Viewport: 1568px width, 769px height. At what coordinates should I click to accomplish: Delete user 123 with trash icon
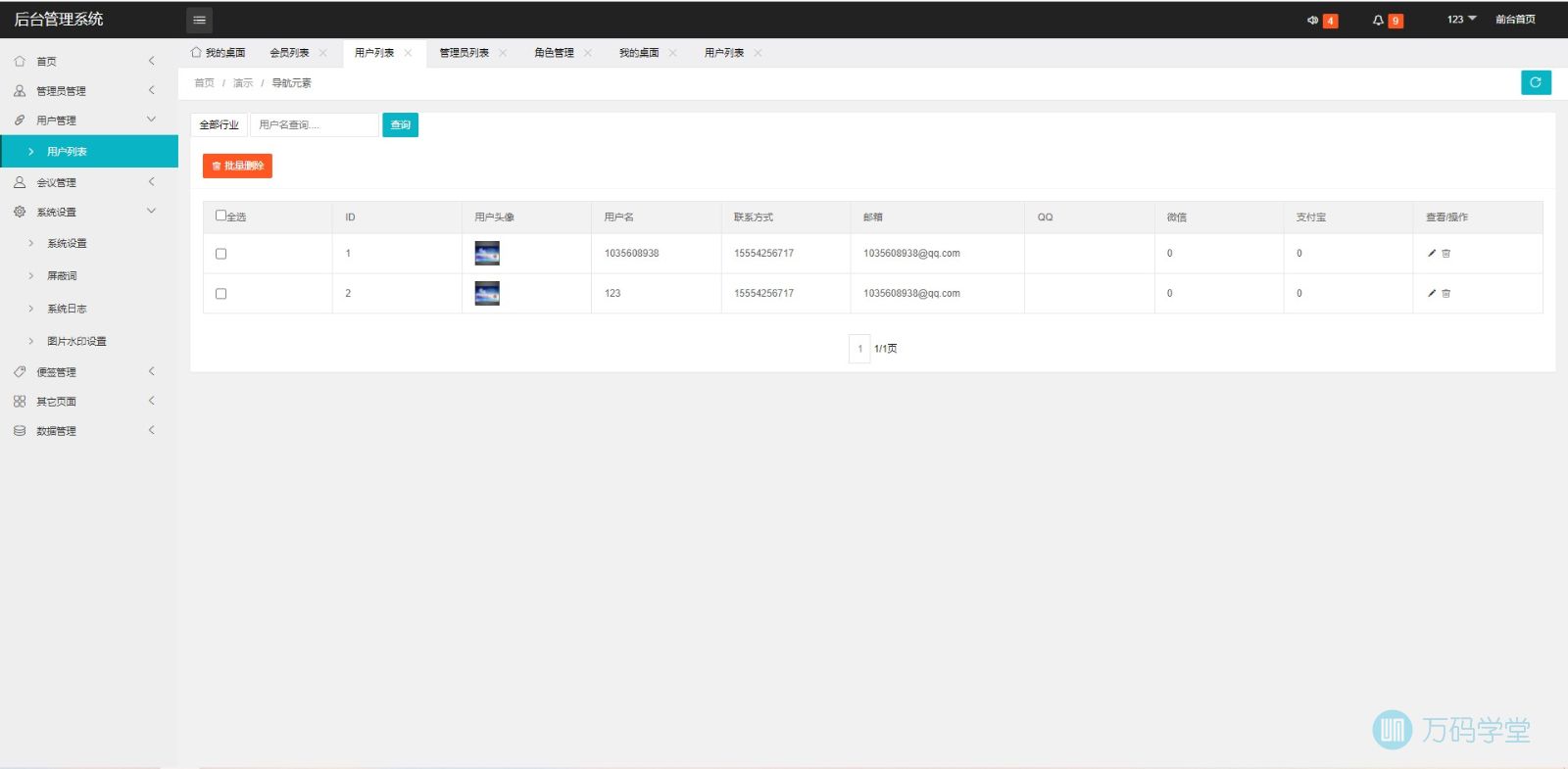pos(1445,293)
